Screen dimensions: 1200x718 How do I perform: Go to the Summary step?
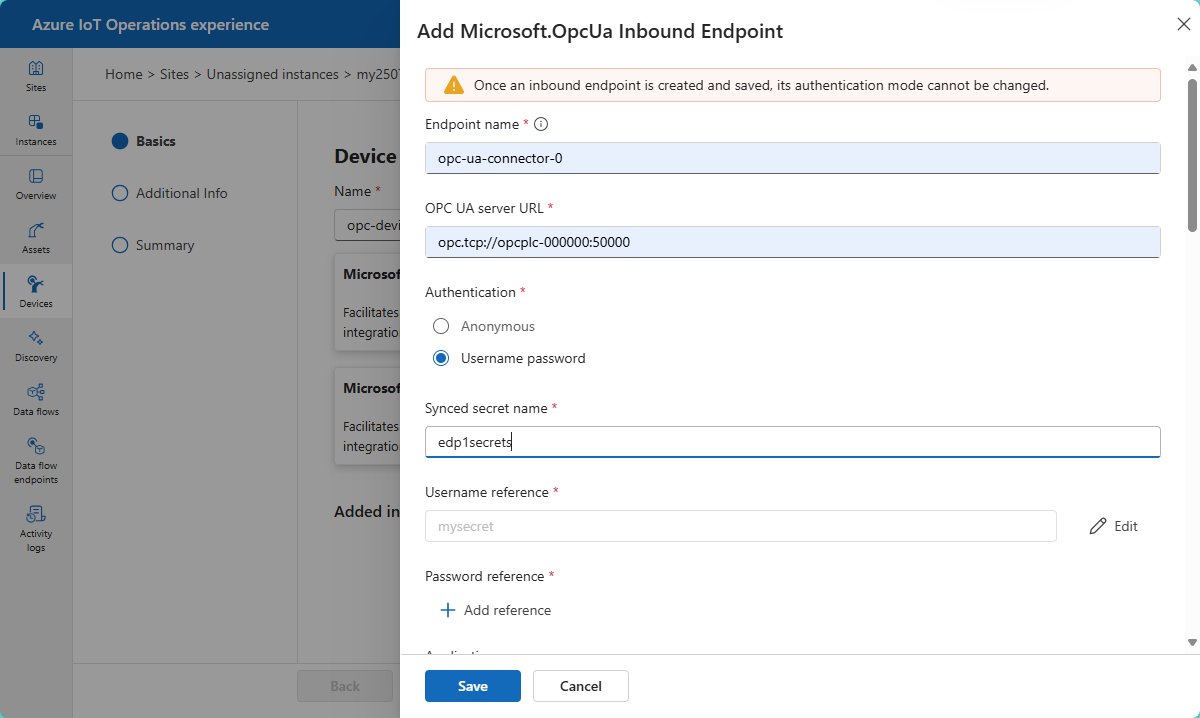coord(164,245)
